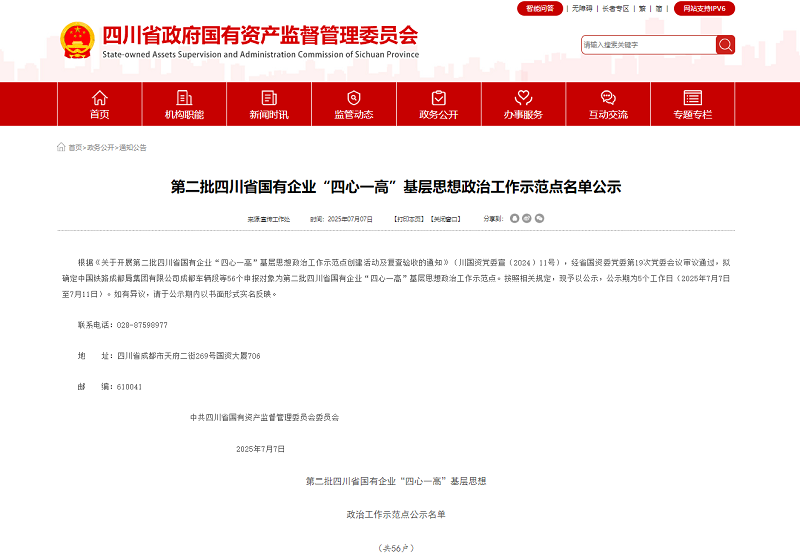Focus the keyword search input field
Screen dimensions: 800x560
(x=647, y=45)
